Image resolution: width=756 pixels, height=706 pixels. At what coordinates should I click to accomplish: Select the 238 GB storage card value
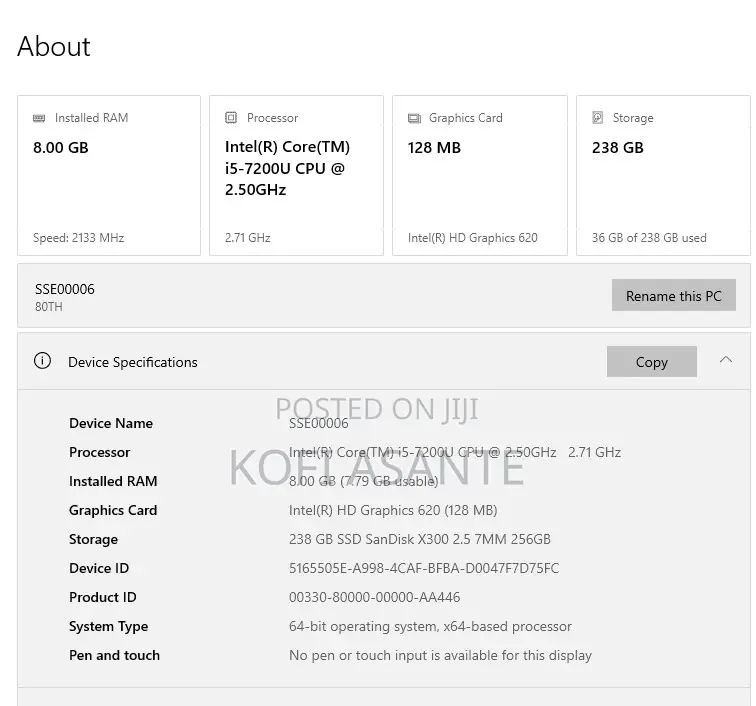[x=618, y=148]
